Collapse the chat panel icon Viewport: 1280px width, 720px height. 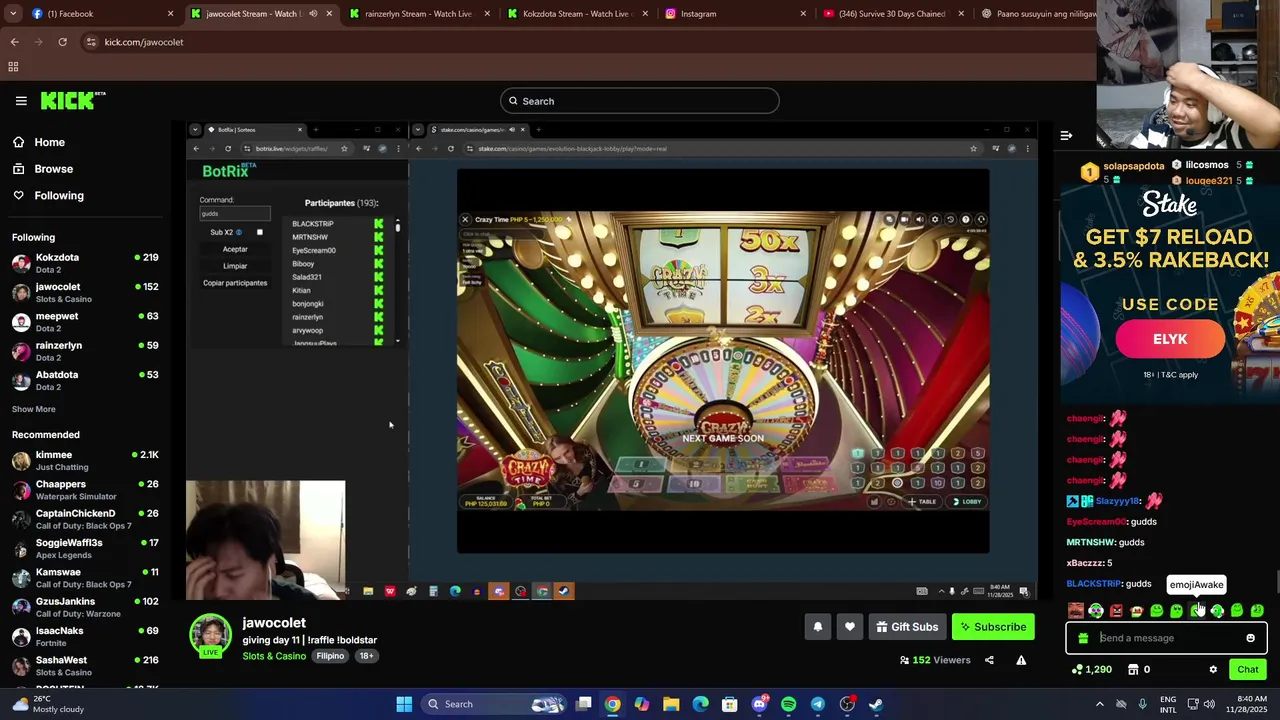coord(1066,135)
